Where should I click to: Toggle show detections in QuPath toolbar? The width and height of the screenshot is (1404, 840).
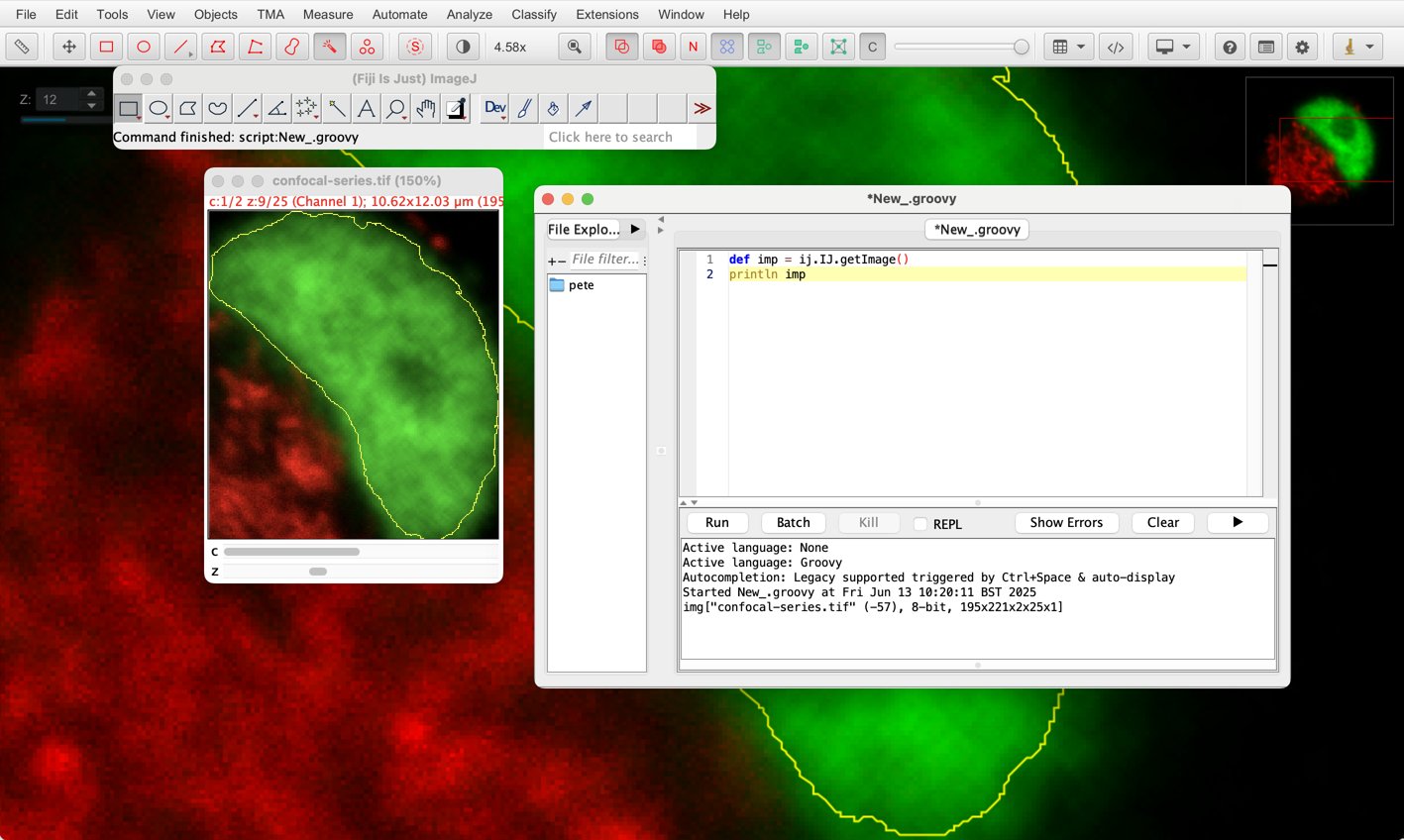point(764,47)
